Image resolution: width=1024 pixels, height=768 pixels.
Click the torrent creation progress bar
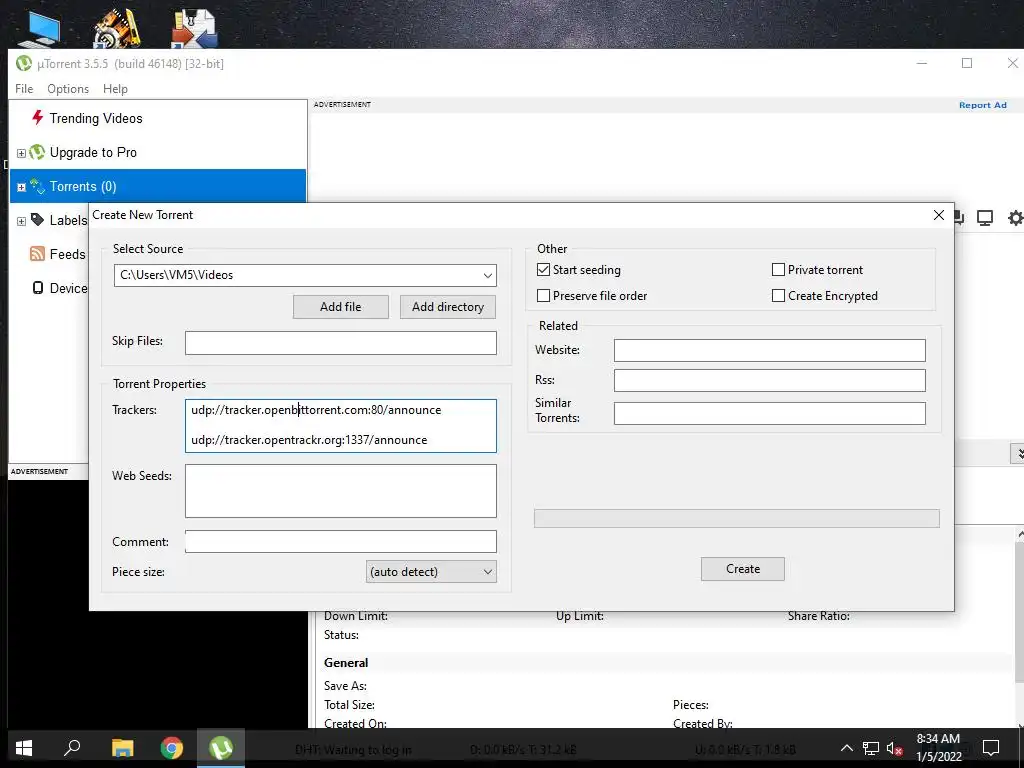coord(737,519)
